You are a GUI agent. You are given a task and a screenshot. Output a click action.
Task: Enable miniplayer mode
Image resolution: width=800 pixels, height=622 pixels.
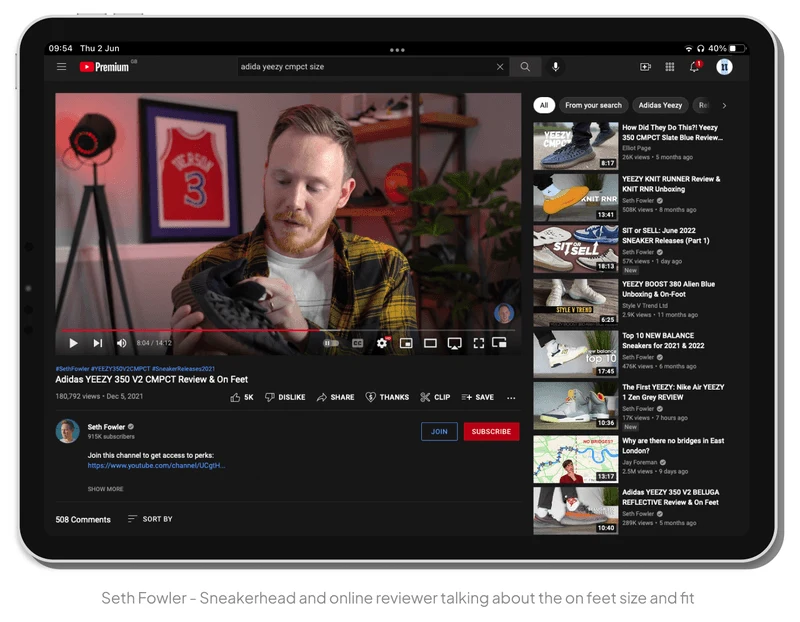tap(406, 343)
